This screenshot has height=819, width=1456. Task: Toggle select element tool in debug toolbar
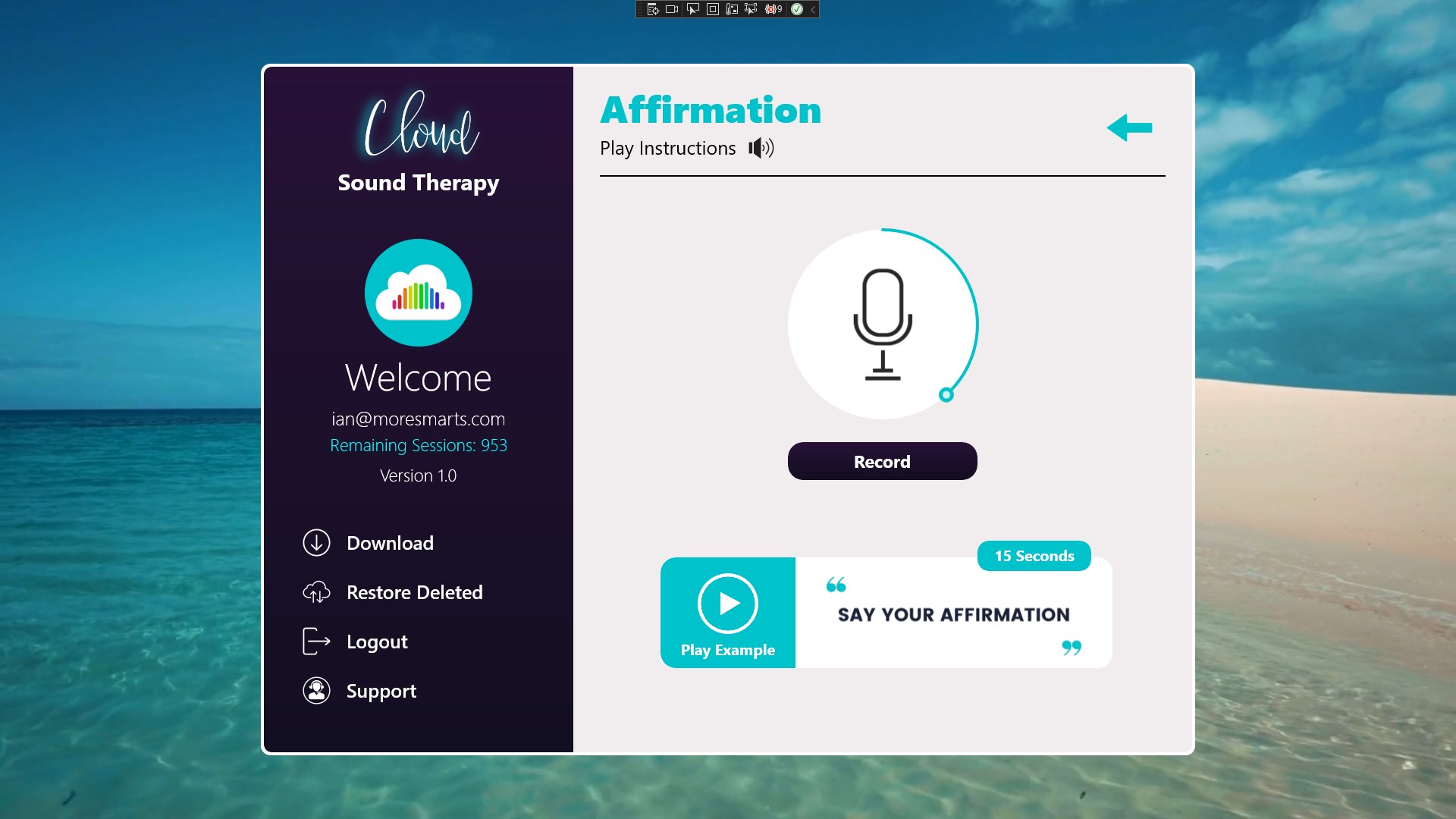click(692, 9)
